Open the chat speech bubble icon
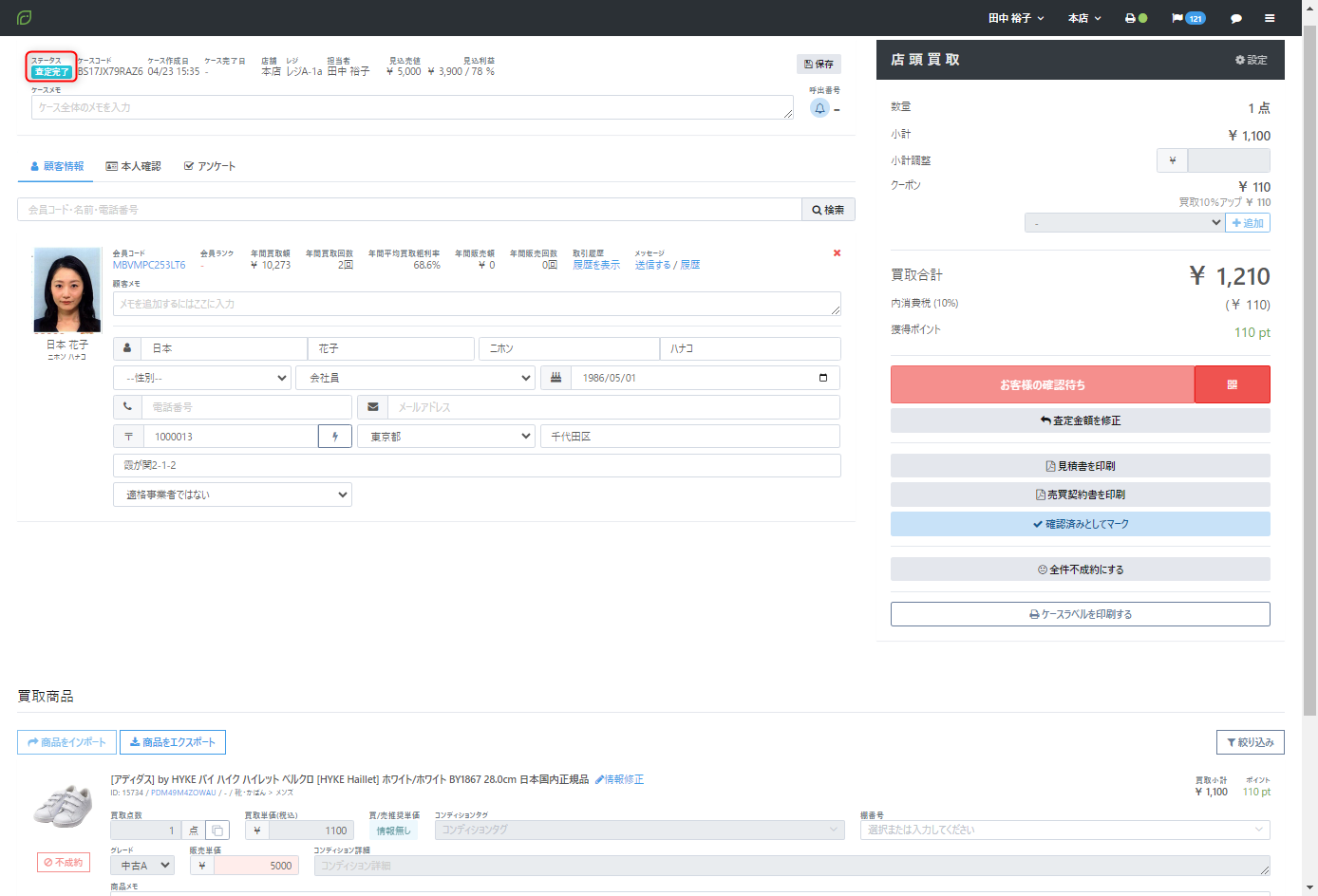Screen dimensions: 1318x896 [x=1235, y=18]
